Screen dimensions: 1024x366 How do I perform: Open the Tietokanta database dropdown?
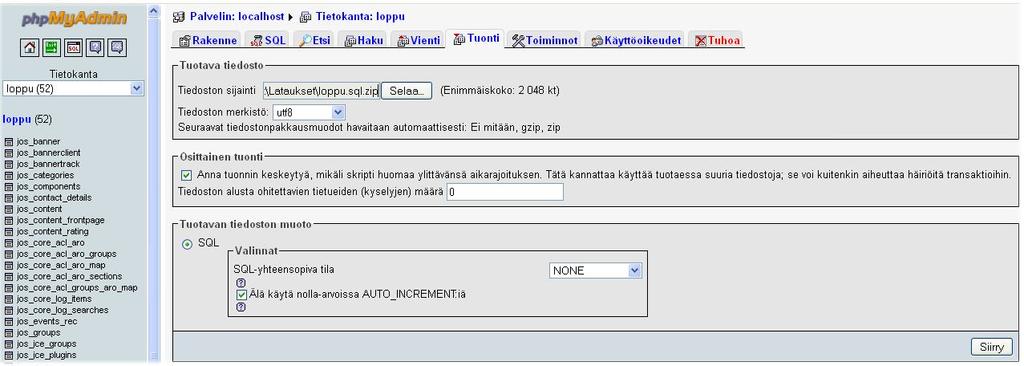(73, 88)
